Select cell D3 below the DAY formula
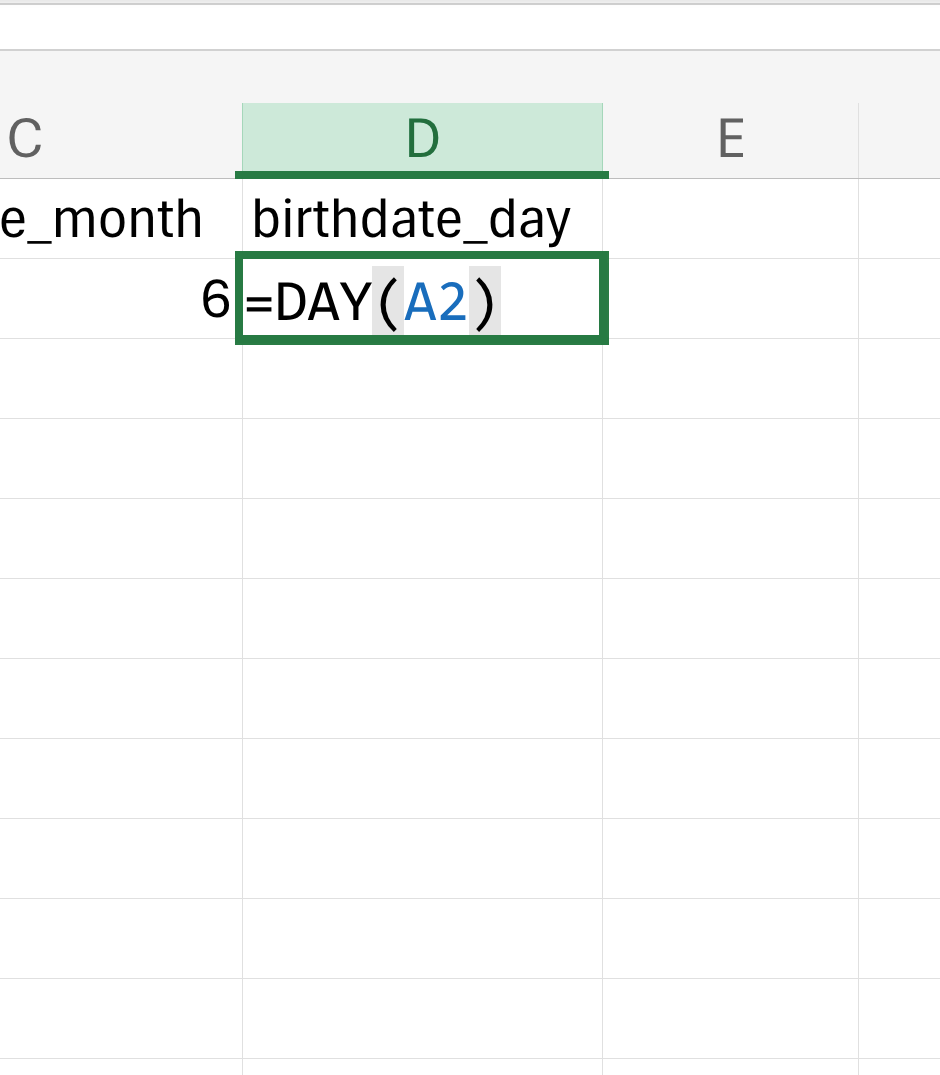The image size is (940, 1075). 422,378
